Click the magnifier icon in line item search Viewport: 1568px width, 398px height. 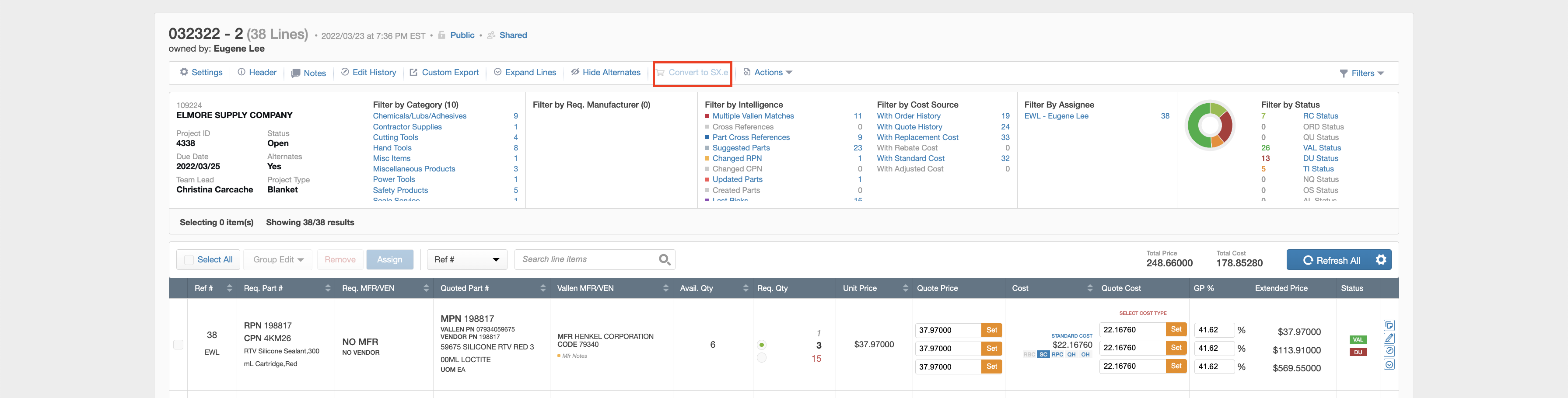point(664,260)
